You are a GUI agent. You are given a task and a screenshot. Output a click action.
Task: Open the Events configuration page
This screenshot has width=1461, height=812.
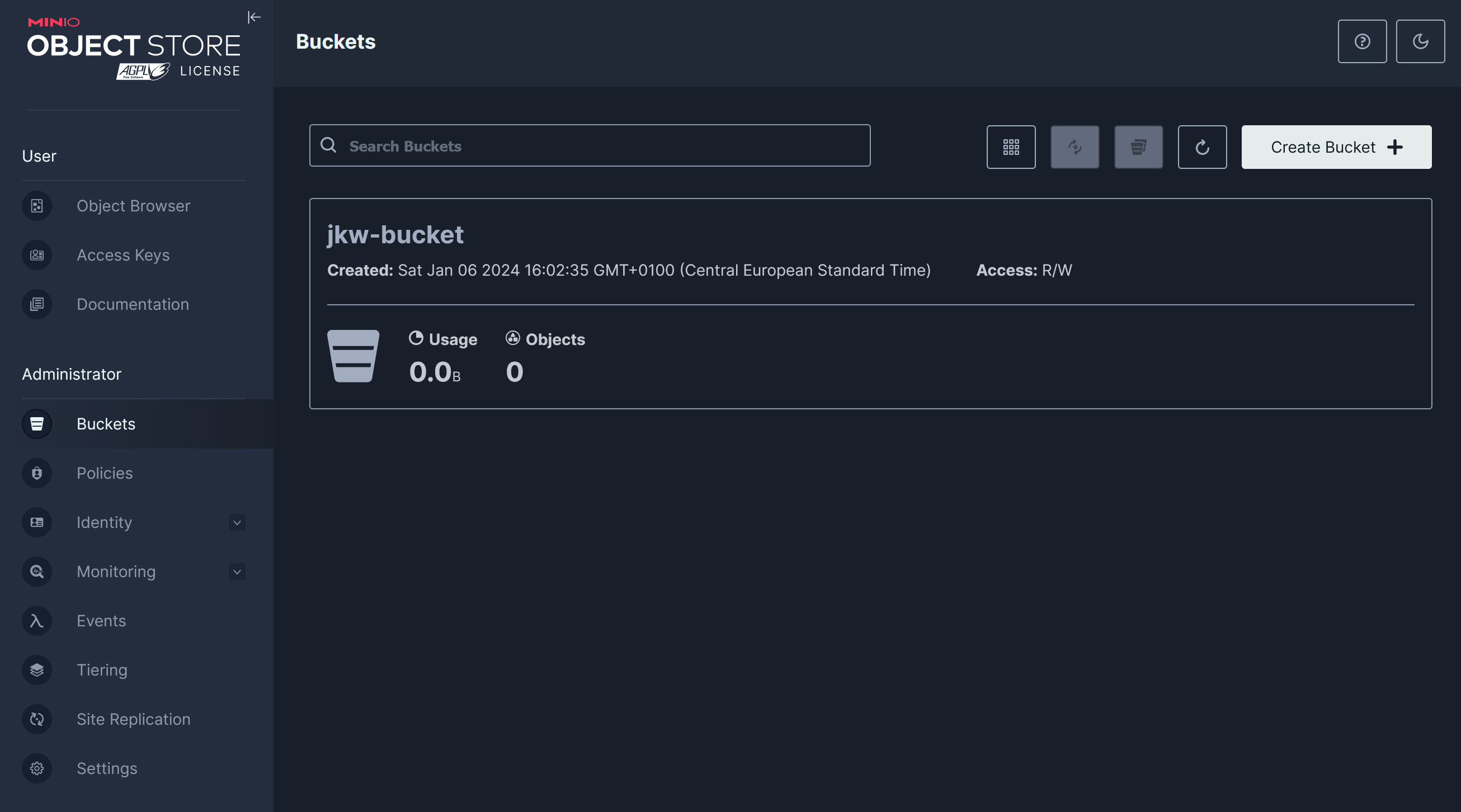pos(101,620)
